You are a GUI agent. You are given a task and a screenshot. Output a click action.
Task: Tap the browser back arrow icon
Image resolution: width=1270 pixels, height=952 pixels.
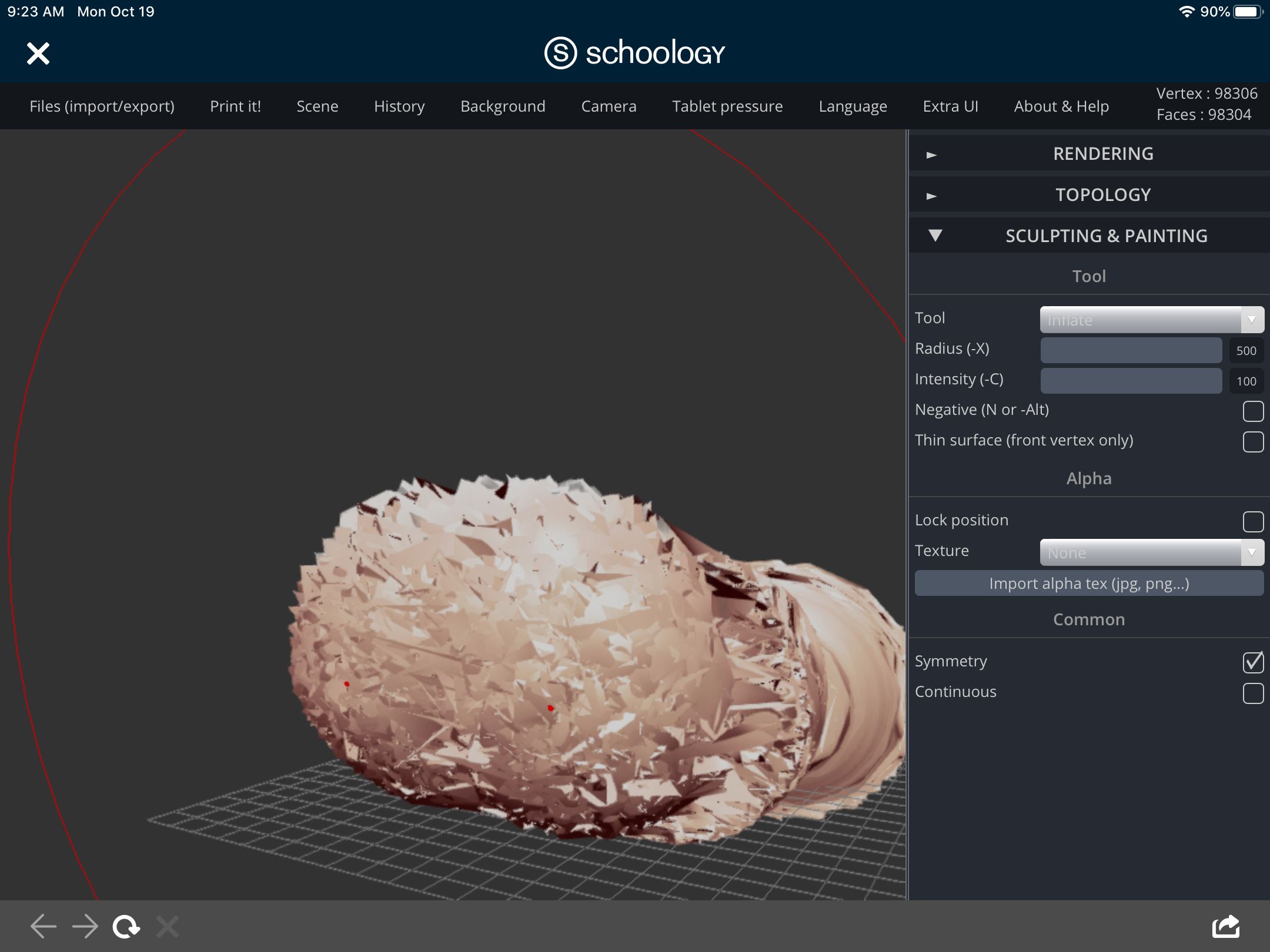(43, 927)
